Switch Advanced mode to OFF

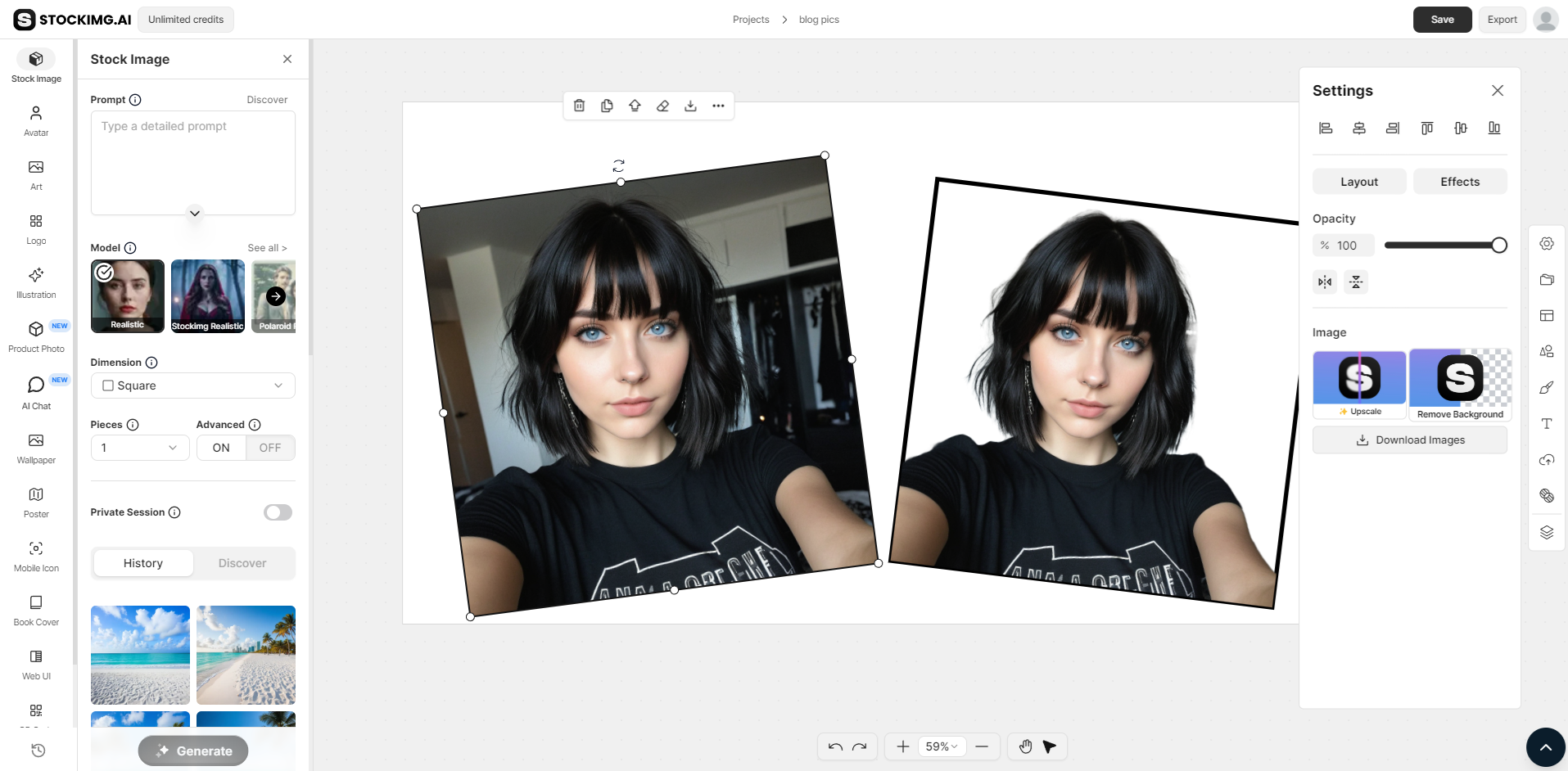point(270,448)
